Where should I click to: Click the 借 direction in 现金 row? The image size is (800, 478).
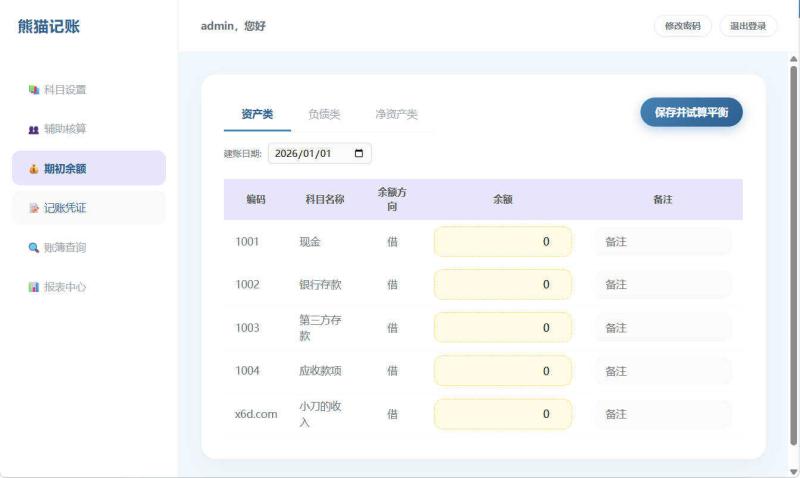click(x=392, y=242)
